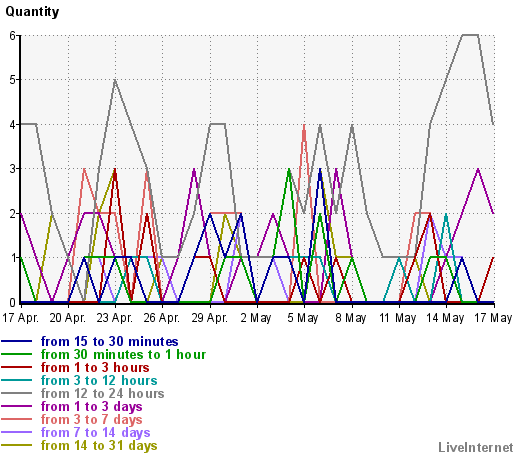Click the dark blue legend line swatch
This screenshot has height=457, width=520.
pos(17,341)
